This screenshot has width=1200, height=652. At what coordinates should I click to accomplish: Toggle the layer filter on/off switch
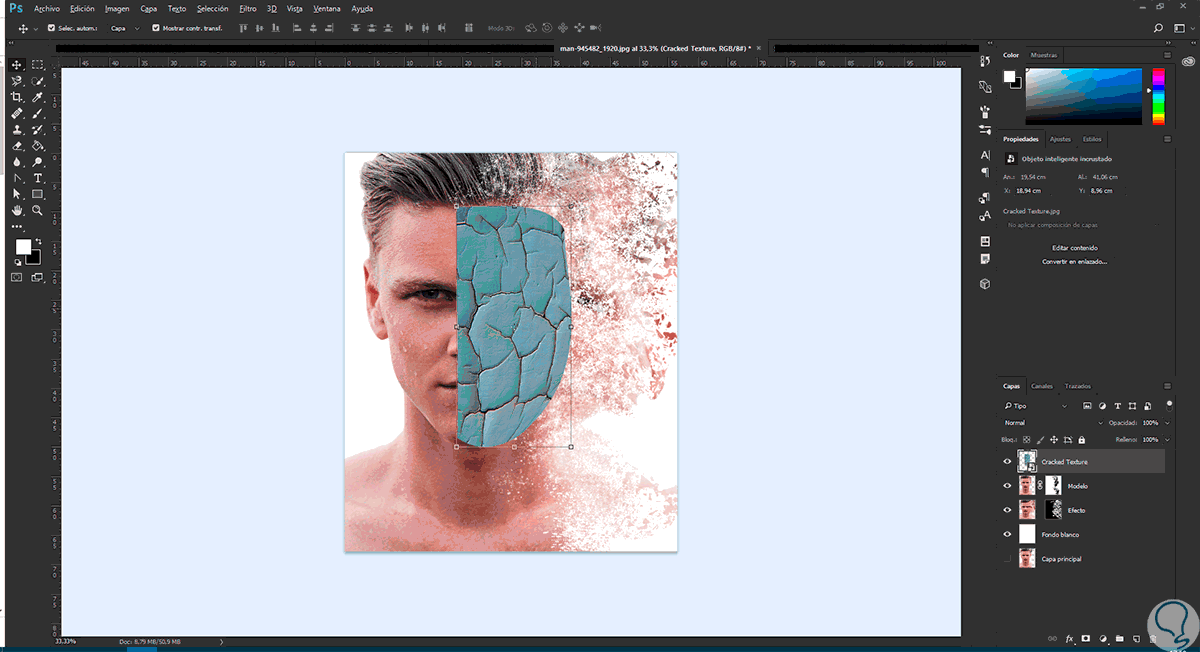click(x=1169, y=405)
